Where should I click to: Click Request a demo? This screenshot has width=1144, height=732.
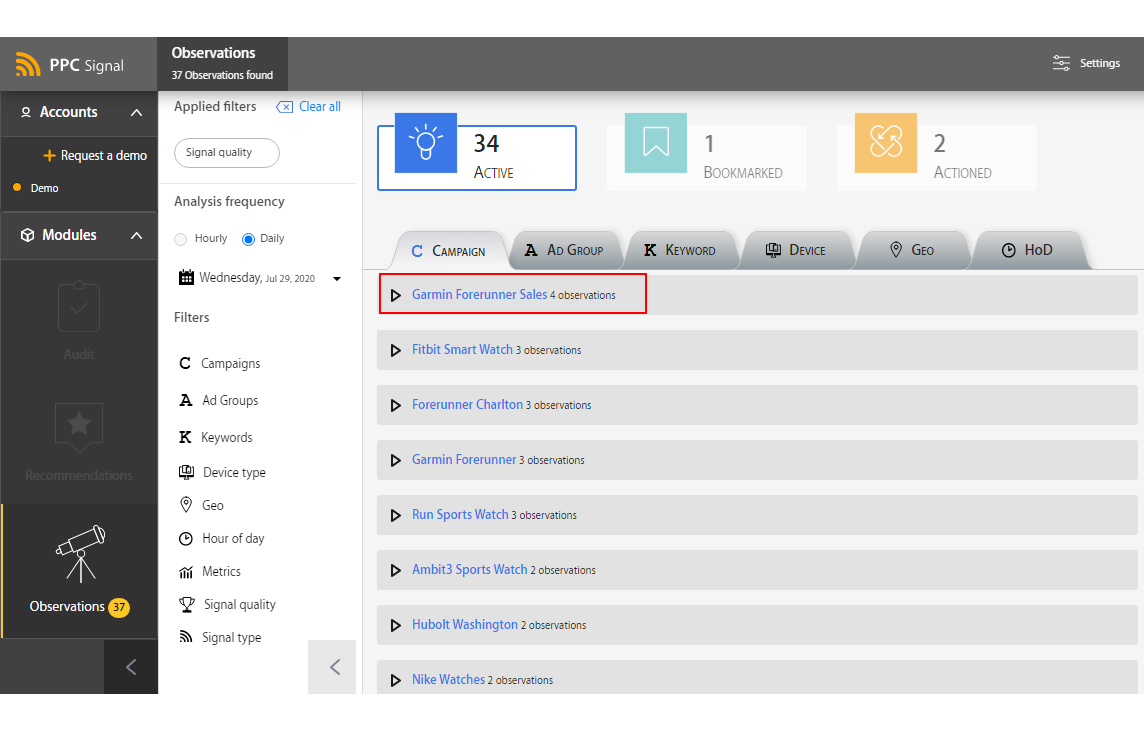click(x=104, y=155)
